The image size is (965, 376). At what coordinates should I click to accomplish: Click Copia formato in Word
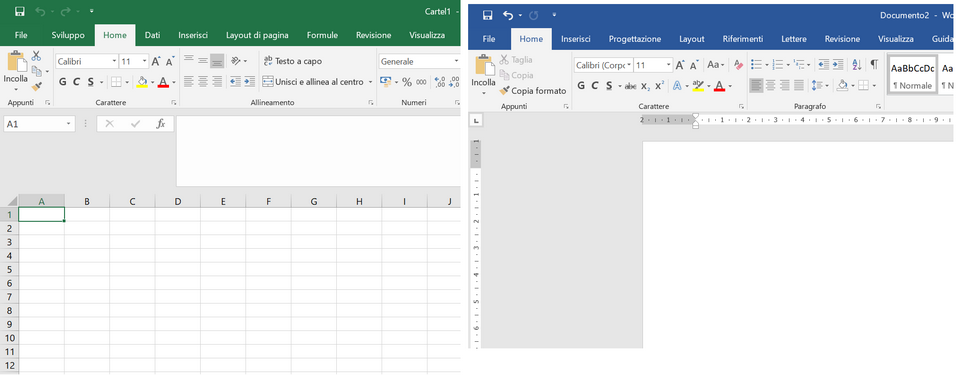point(532,91)
